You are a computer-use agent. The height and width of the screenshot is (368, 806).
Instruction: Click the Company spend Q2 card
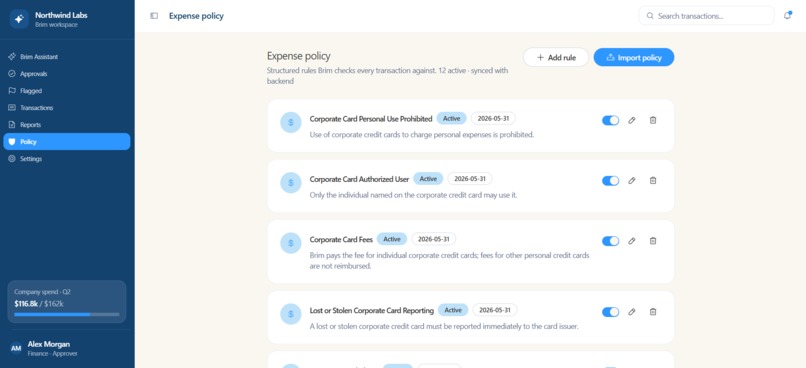(67, 301)
